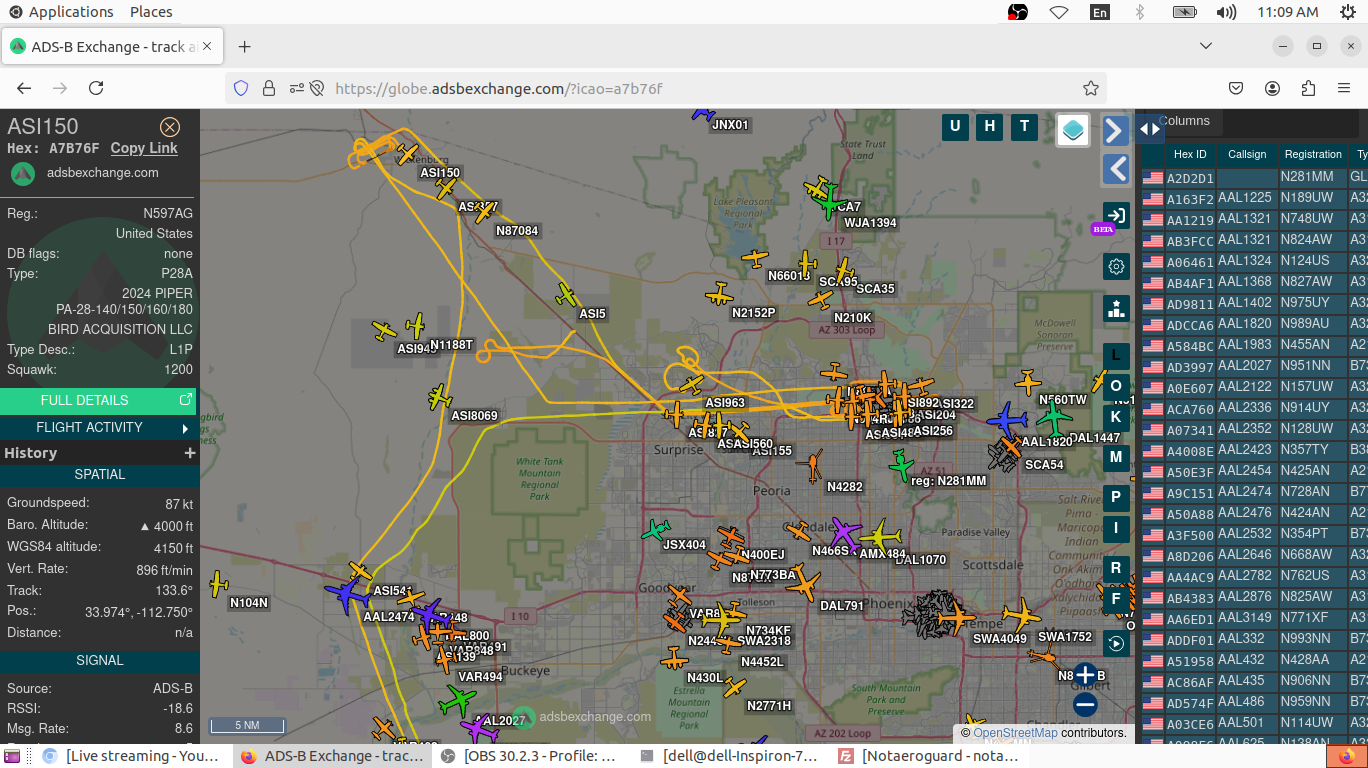Click the map scale bar labeled 5 NM

point(247,726)
